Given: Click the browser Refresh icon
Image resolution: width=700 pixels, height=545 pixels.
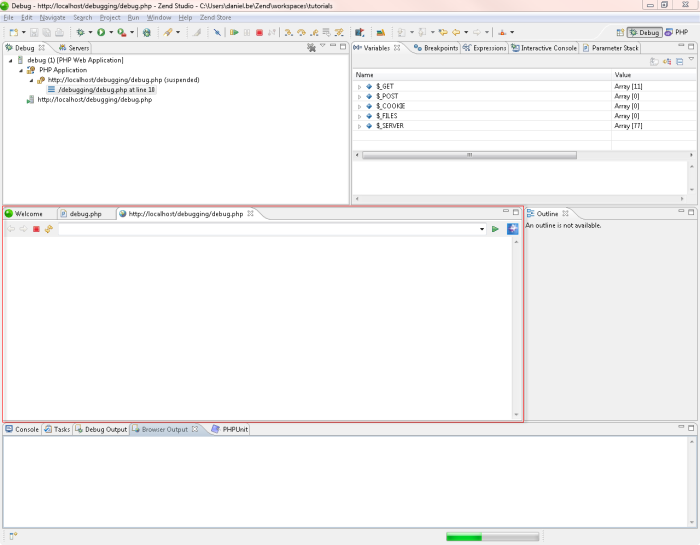Looking at the screenshot, I should click(48, 229).
